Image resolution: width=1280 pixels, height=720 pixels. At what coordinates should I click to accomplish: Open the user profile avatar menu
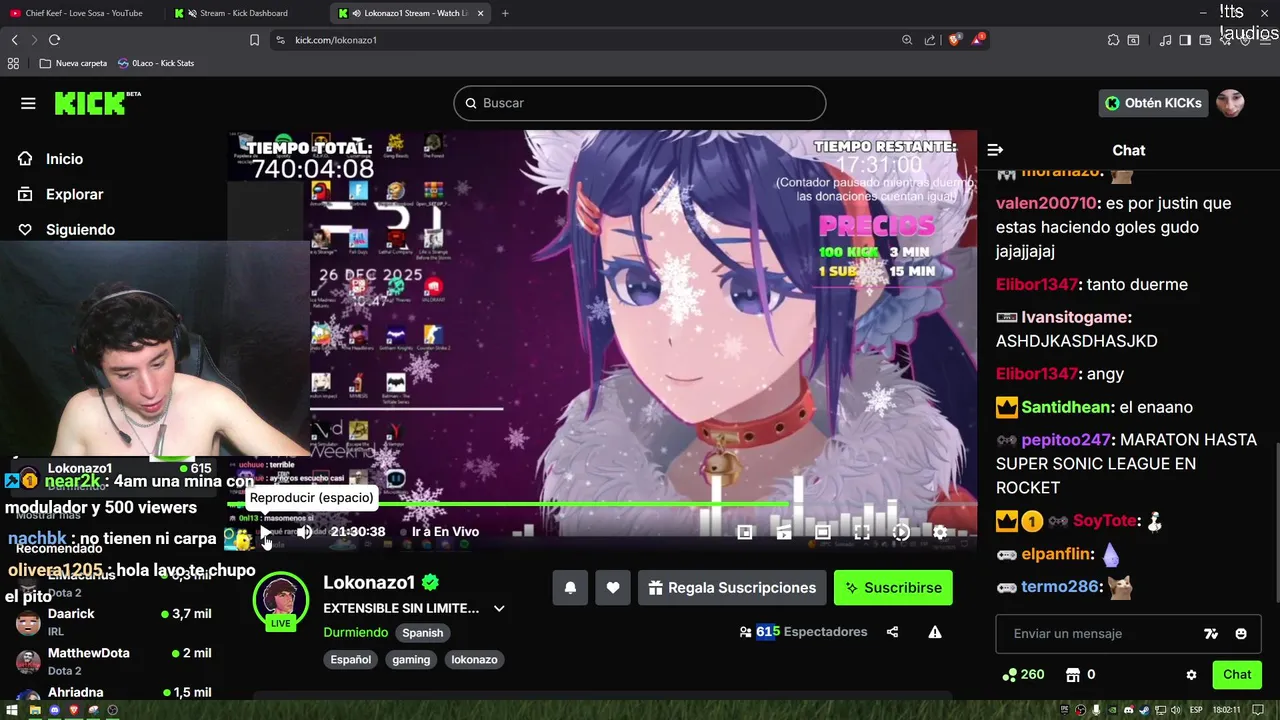point(1230,103)
